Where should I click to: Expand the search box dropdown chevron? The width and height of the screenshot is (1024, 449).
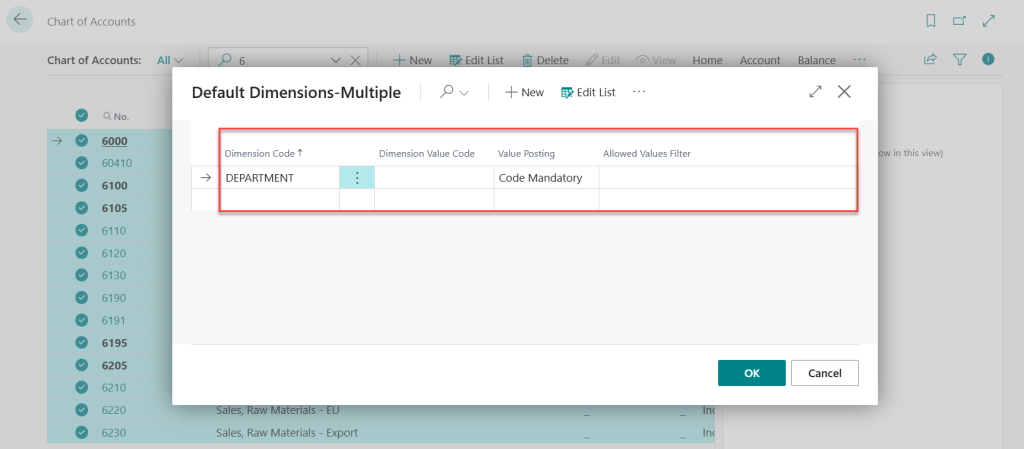(336, 60)
